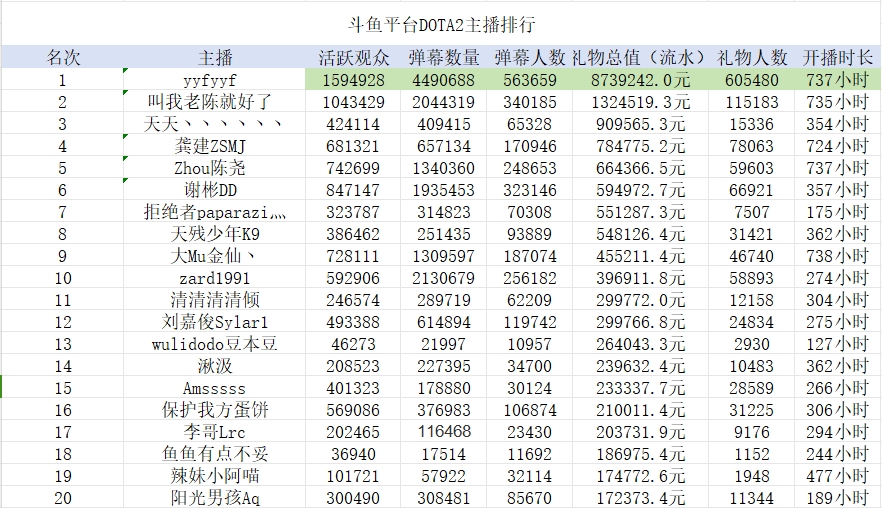Select the cell zard1991
This screenshot has width=882, height=508.
click(x=215, y=278)
